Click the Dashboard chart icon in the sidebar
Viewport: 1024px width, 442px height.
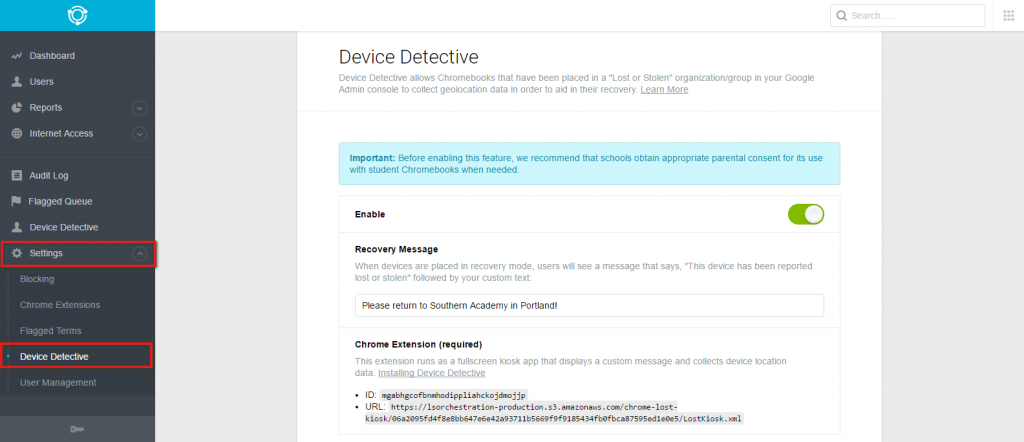click(17, 56)
